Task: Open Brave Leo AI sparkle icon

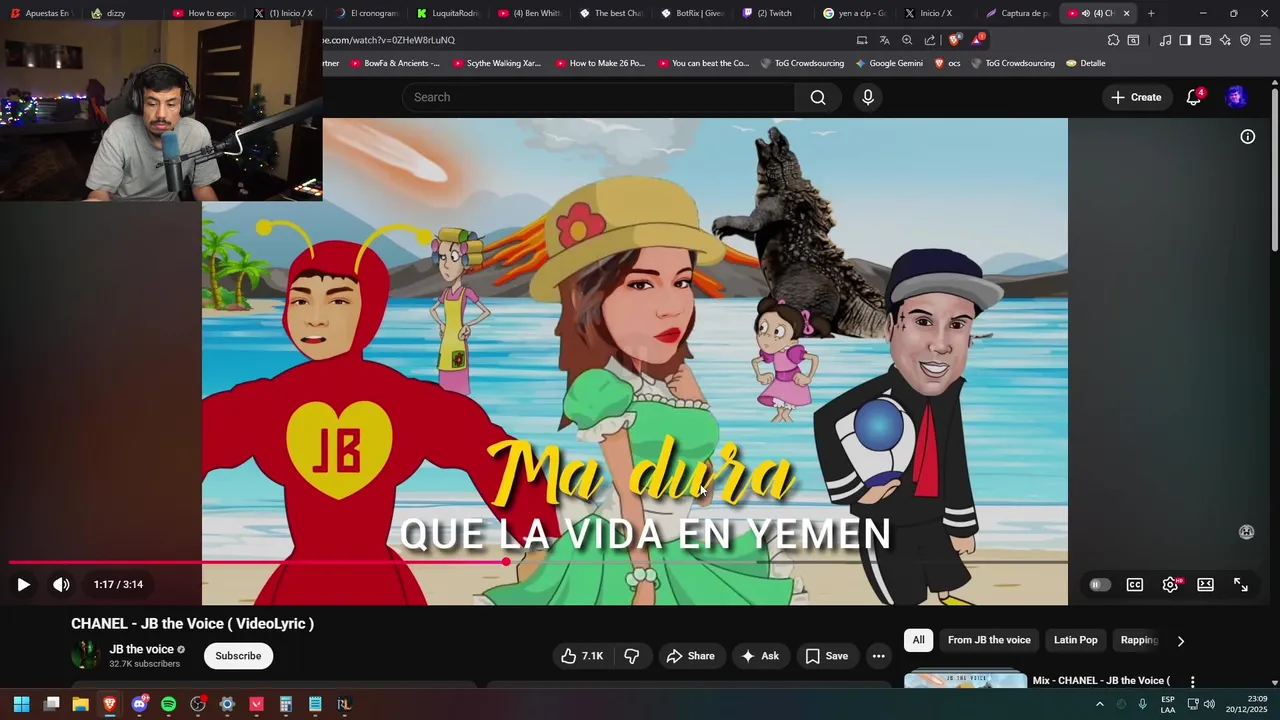Action: pyautogui.click(x=1225, y=40)
